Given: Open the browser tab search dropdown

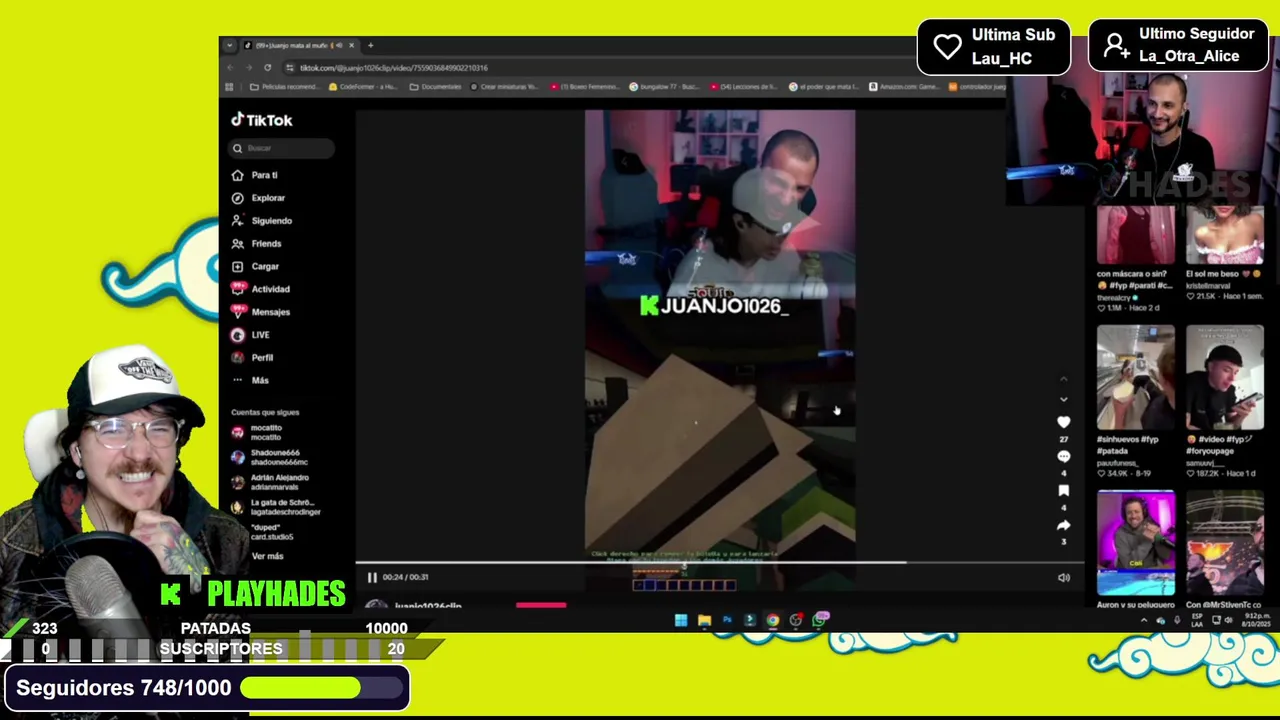Looking at the screenshot, I should tap(229, 45).
